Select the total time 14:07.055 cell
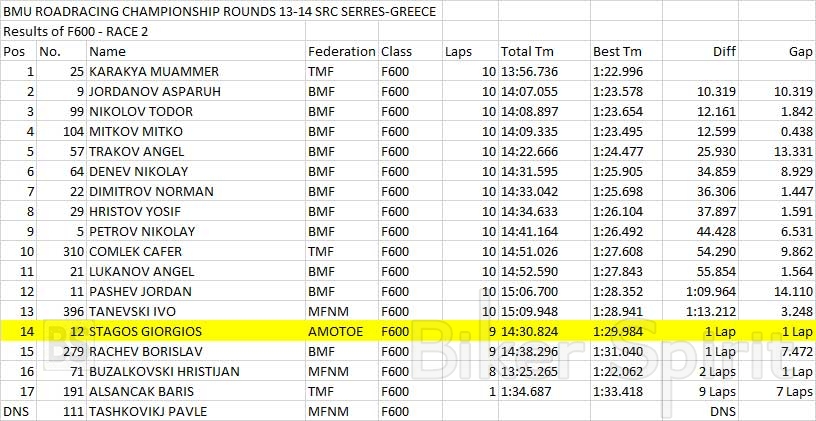The height and width of the screenshot is (421, 816). tap(530, 91)
